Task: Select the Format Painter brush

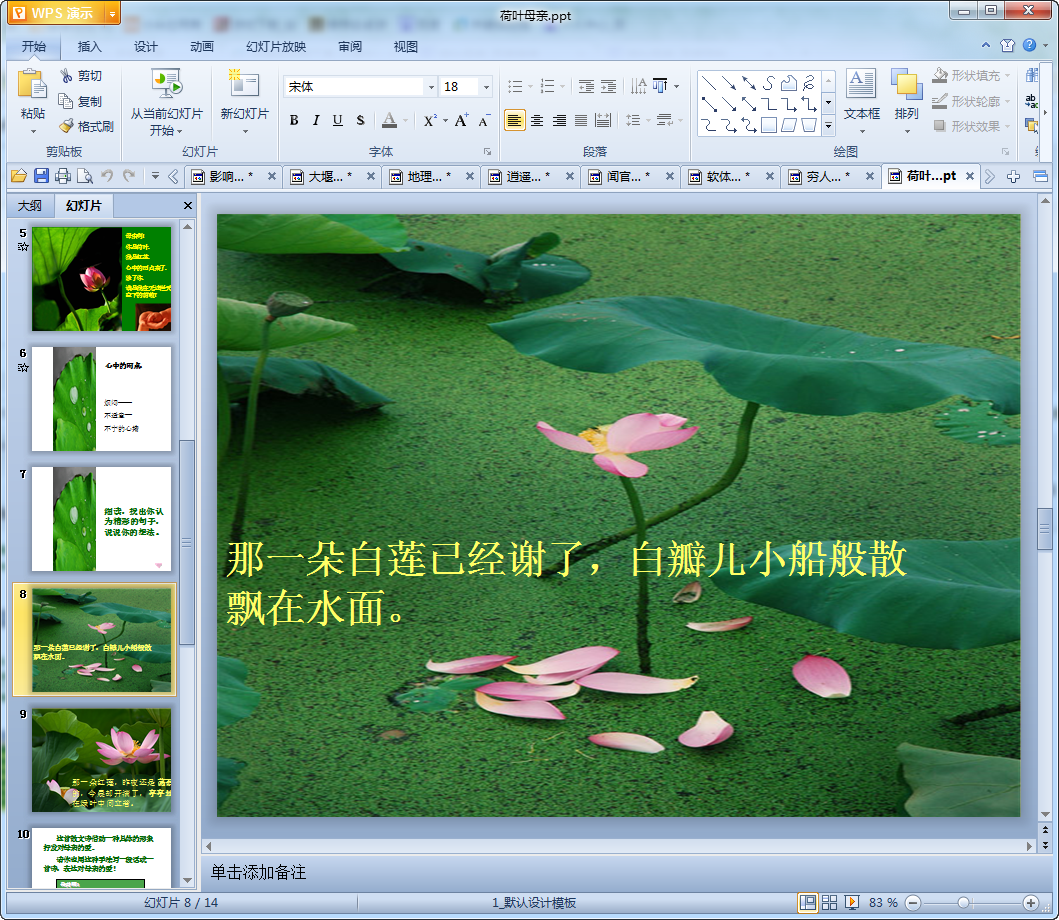Action: point(66,126)
